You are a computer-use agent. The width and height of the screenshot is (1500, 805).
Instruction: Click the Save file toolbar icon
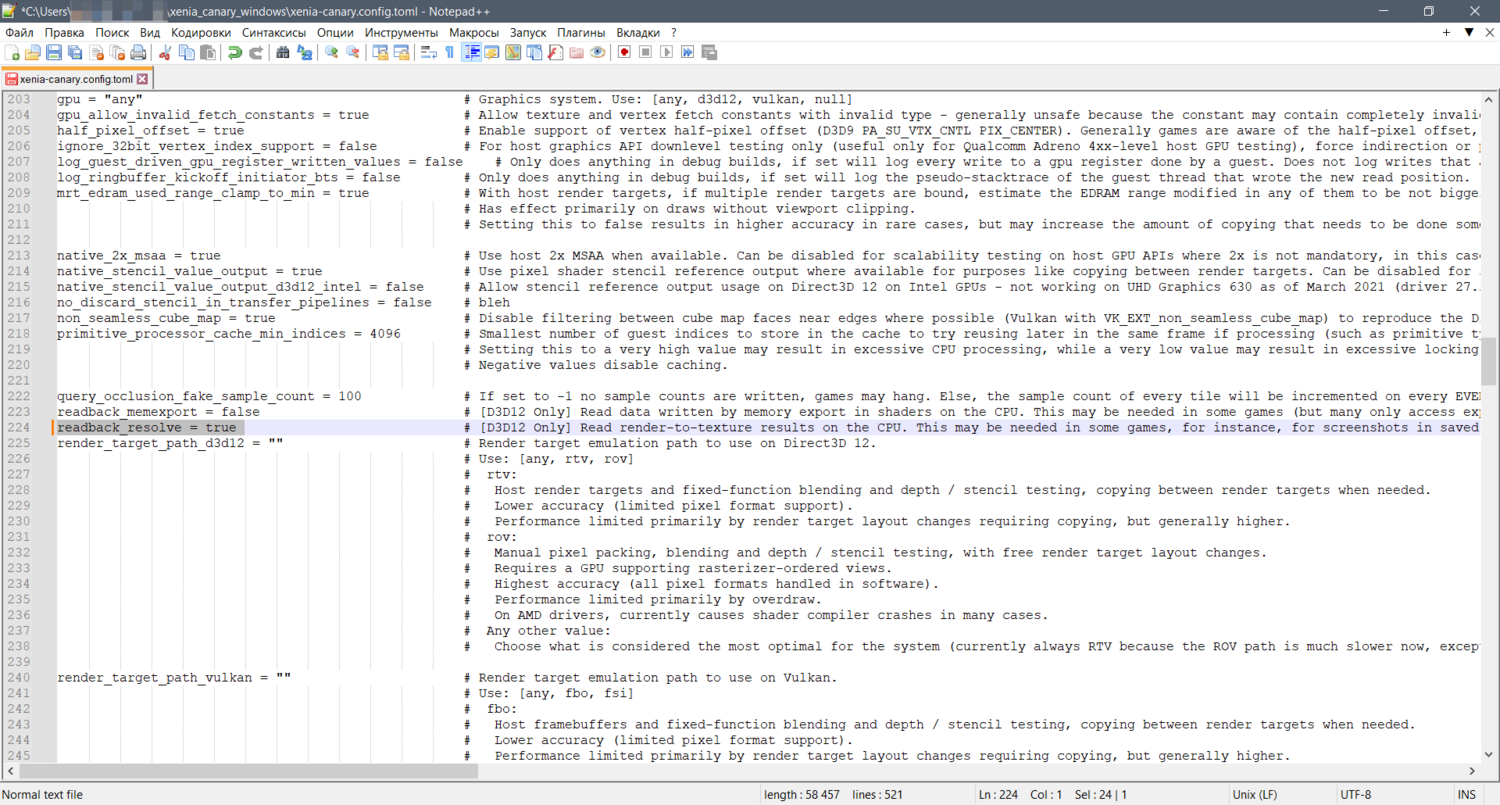point(54,53)
